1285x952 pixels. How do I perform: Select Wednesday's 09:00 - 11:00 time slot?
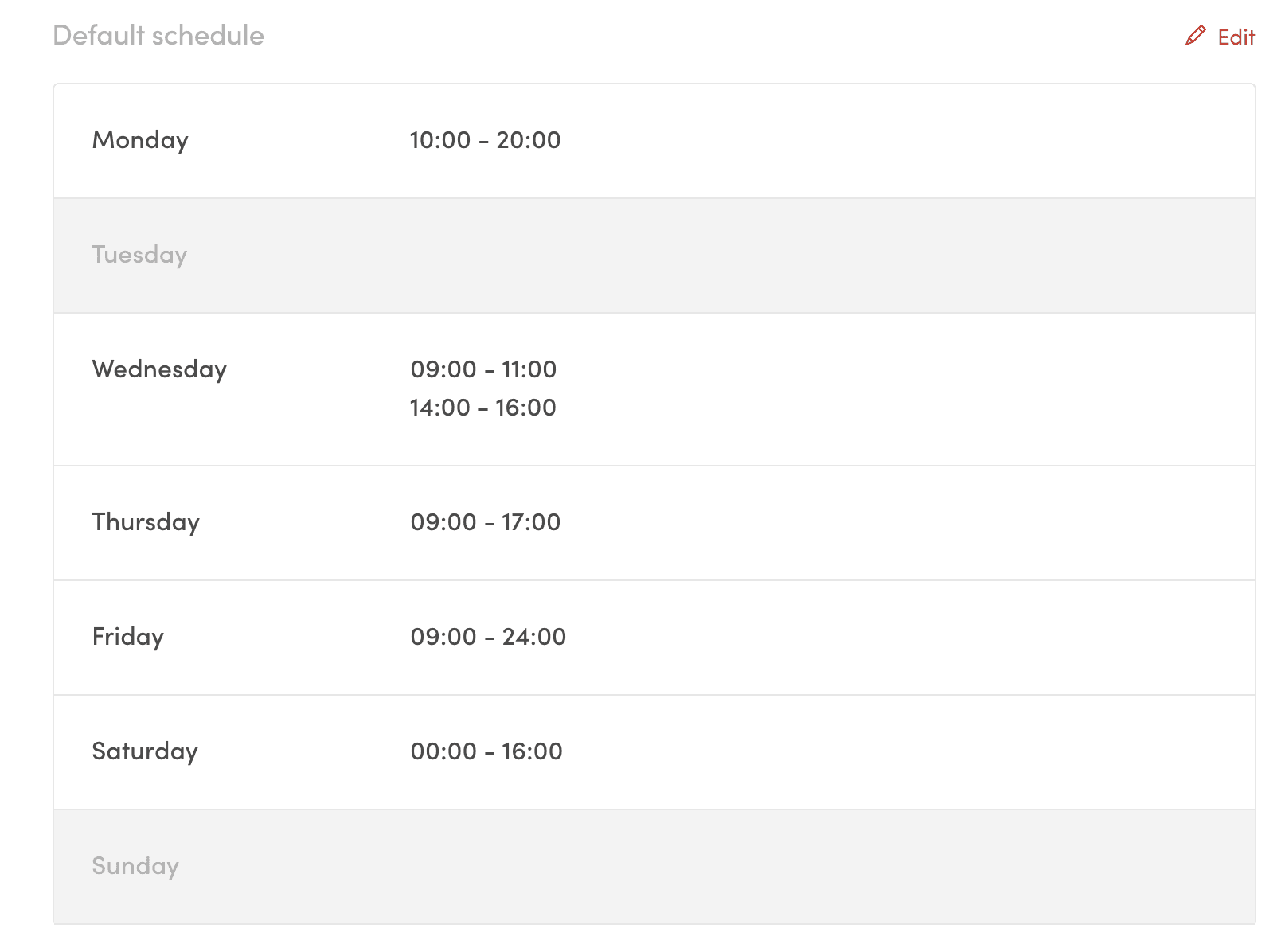[x=483, y=369]
